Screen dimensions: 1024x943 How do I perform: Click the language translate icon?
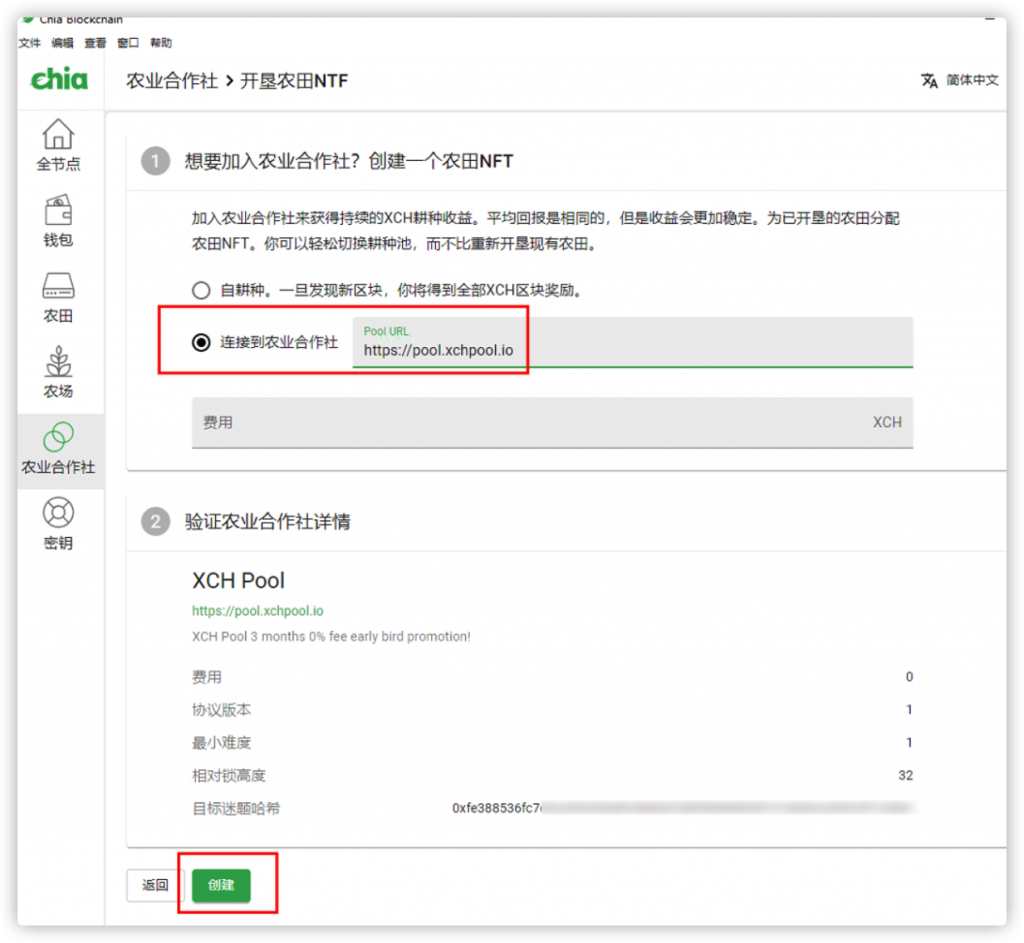coord(929,80)
